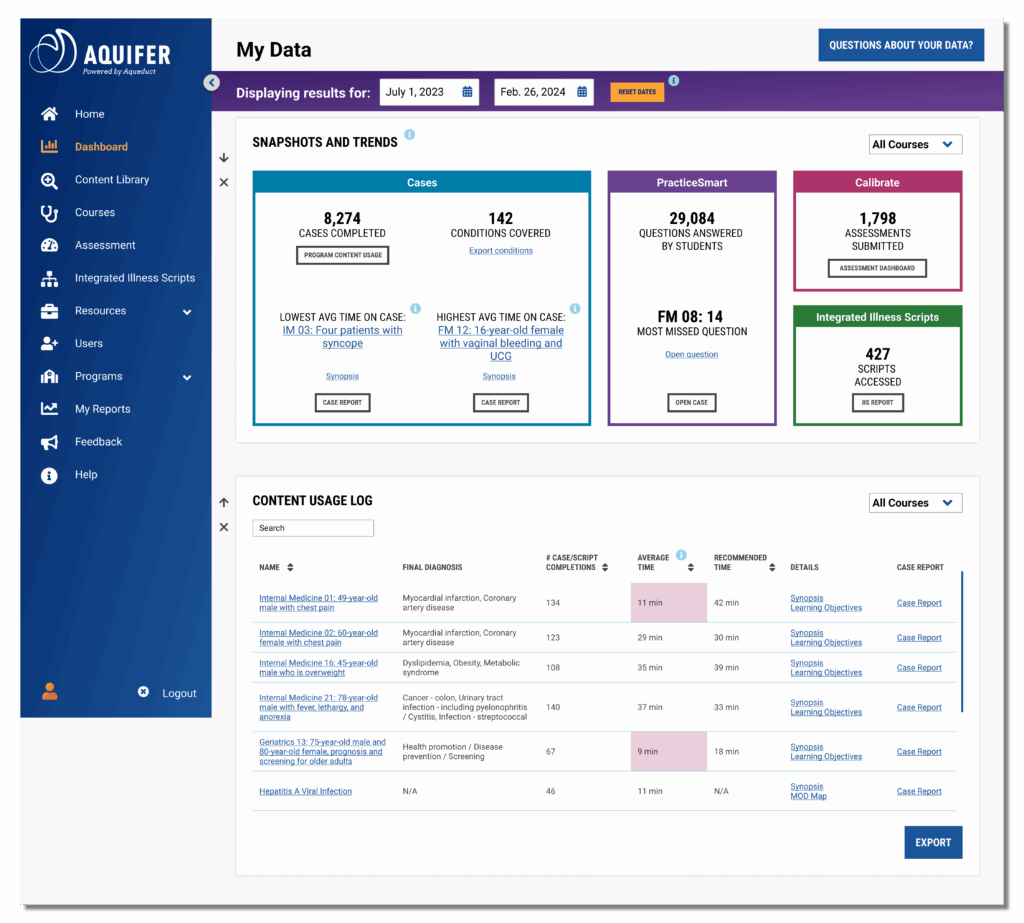Collapse sidebar with round chevron button
Image resolution: width=1024 pixels, height=923 pixels.
click(x=211, y=82)
